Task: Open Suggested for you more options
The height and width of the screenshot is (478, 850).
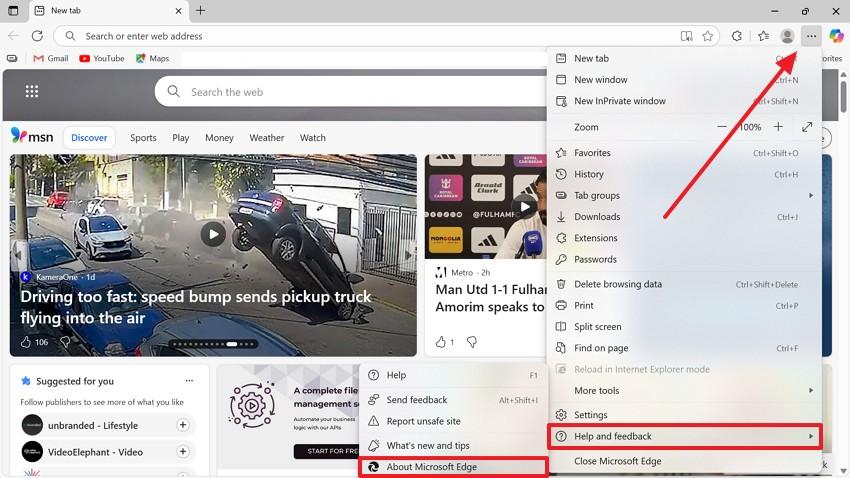Action: pyautogui.click(x=189, y=380)
